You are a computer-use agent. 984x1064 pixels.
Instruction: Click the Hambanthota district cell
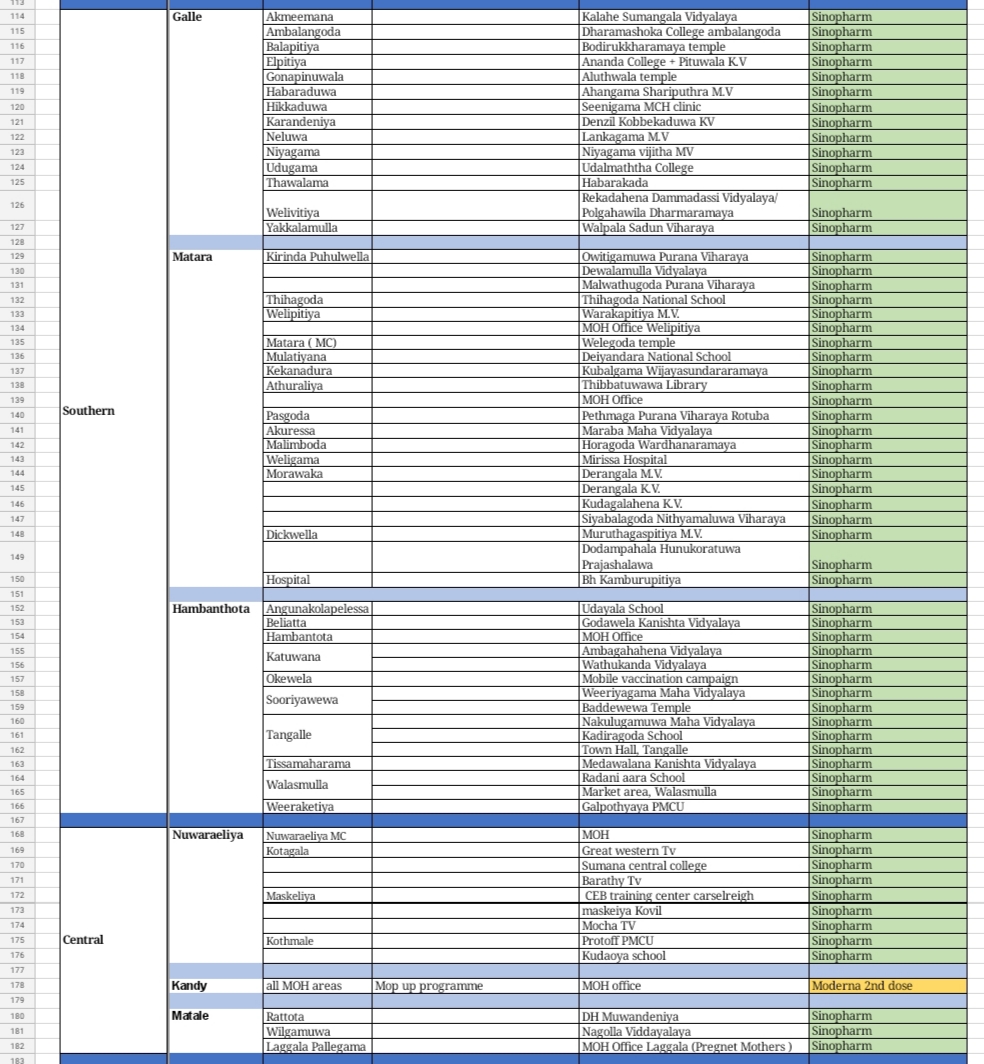pyautogui.click(x=215, y=707)
